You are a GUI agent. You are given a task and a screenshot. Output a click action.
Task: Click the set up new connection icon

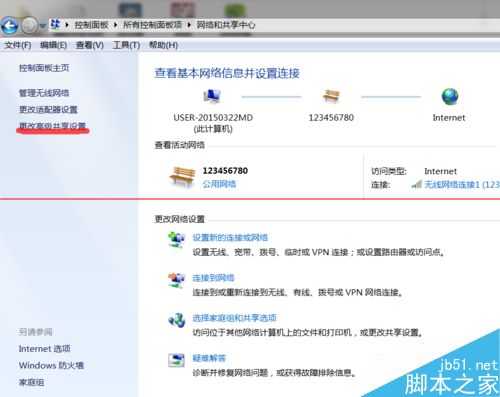[176, 239]
